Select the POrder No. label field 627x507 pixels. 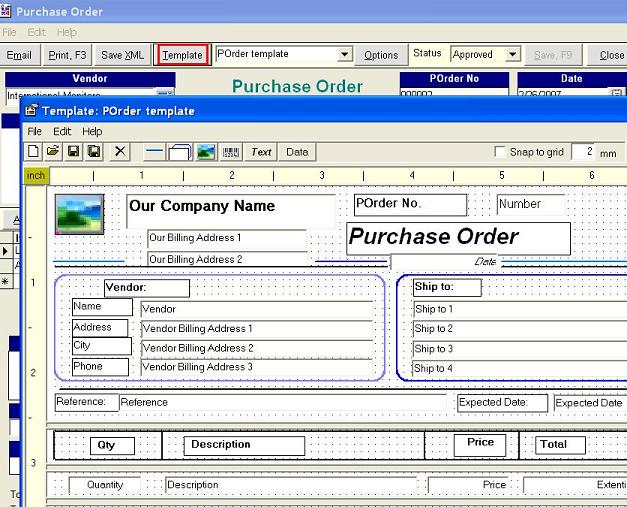410,205
